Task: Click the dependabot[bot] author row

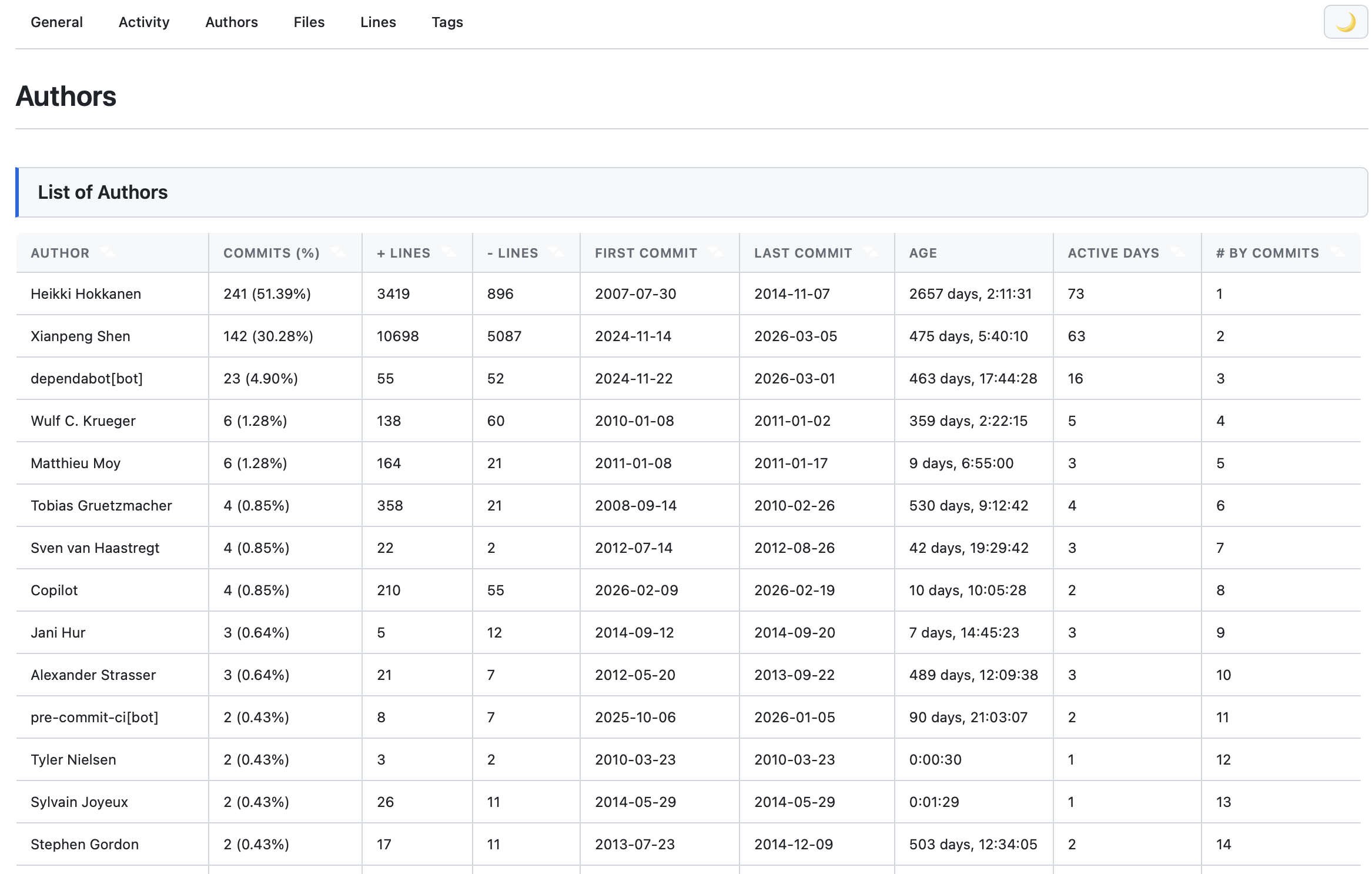Action: click(x=87, y=379)
